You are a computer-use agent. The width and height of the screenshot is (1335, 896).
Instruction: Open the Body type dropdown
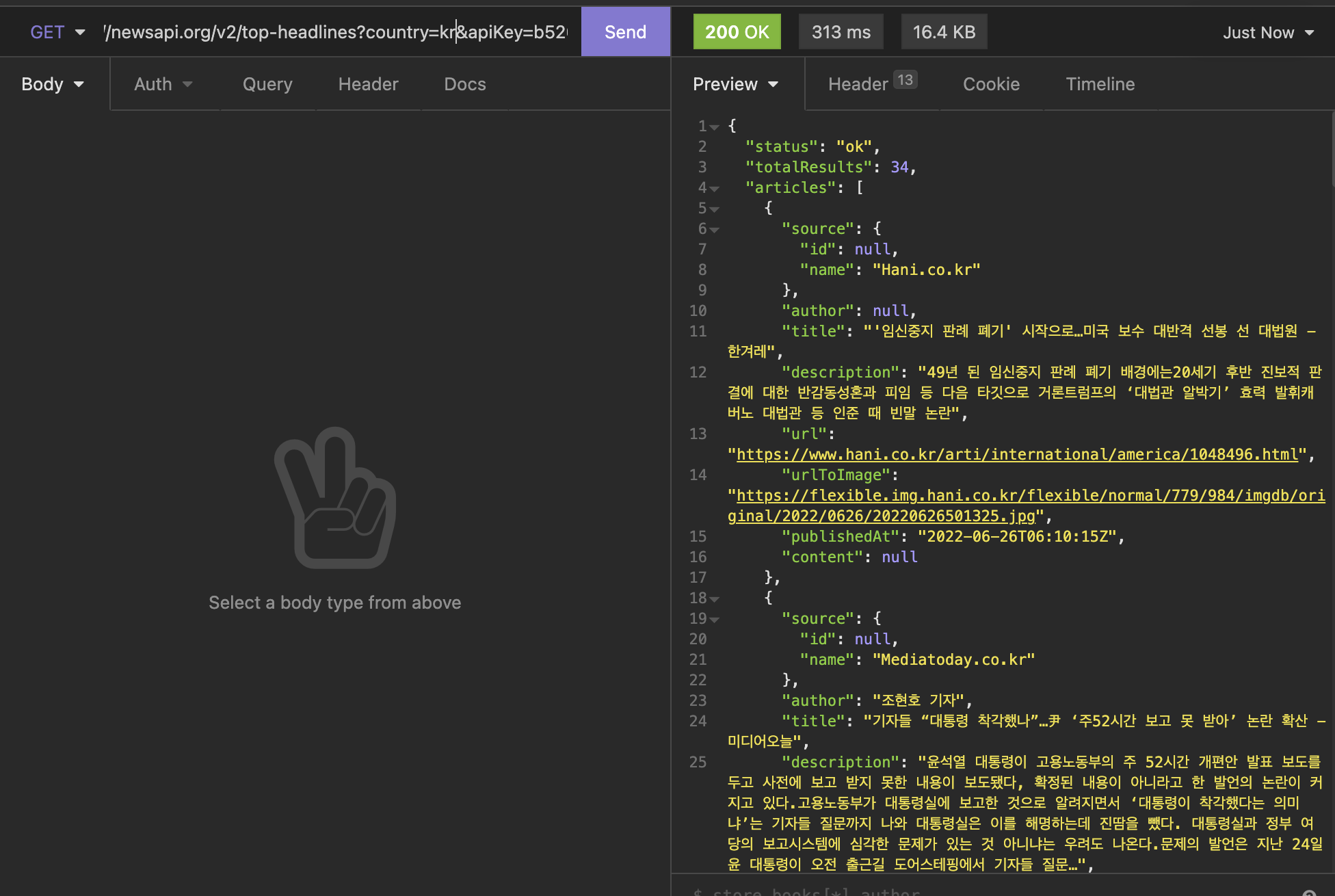[53, 84]
